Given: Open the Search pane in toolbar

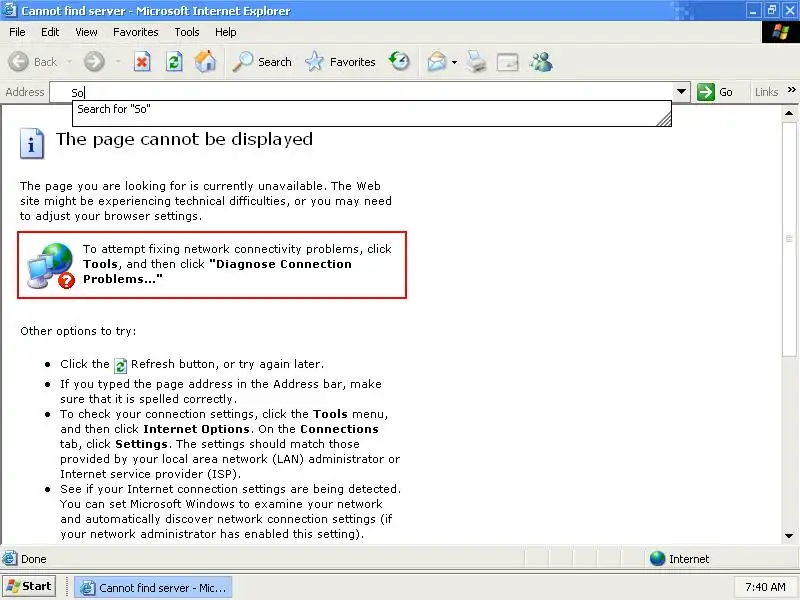Looking at the screenshot, I should tap(262, 62).
